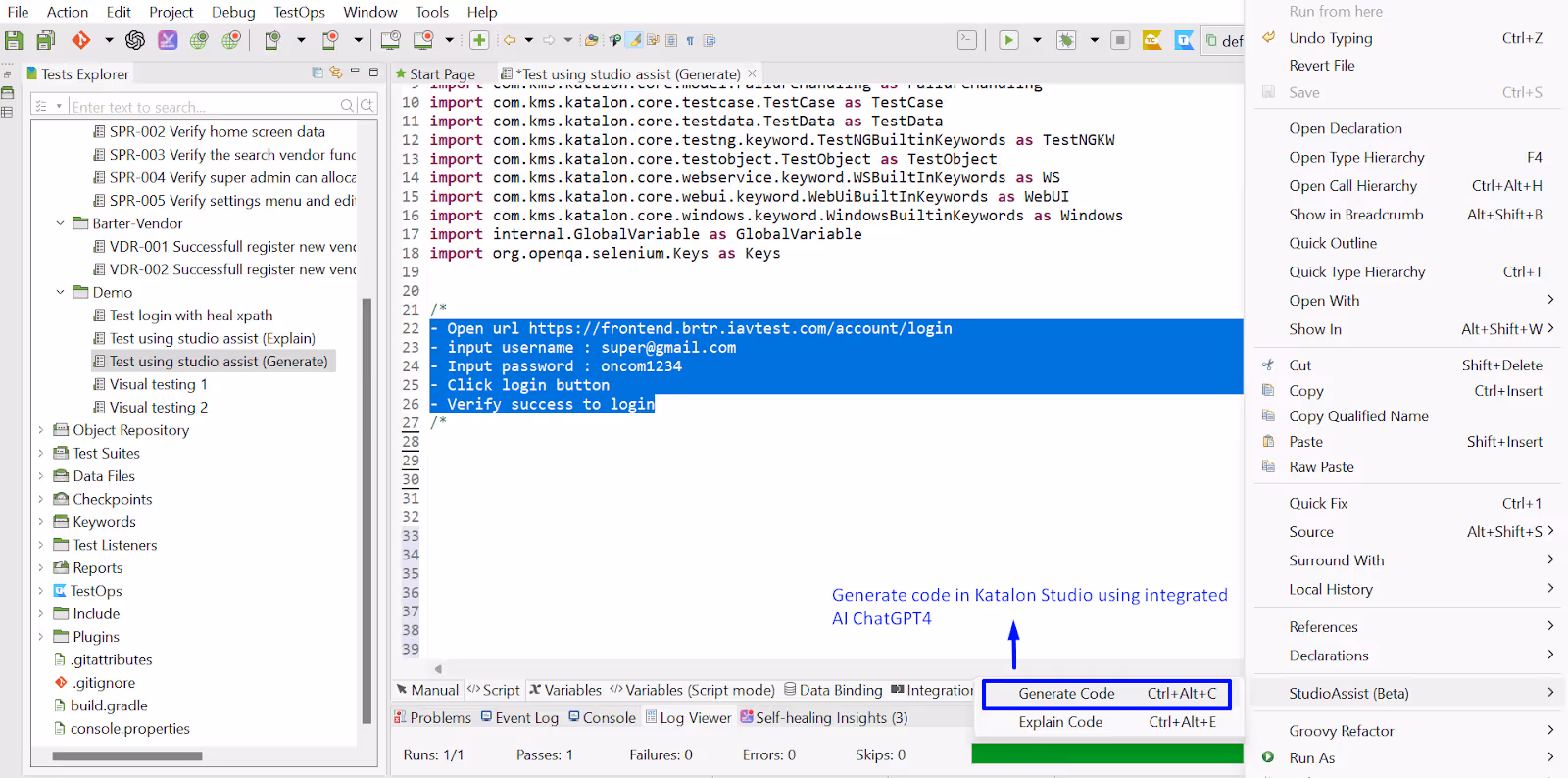Click the Mobile Record device icon

click(330, 40)
